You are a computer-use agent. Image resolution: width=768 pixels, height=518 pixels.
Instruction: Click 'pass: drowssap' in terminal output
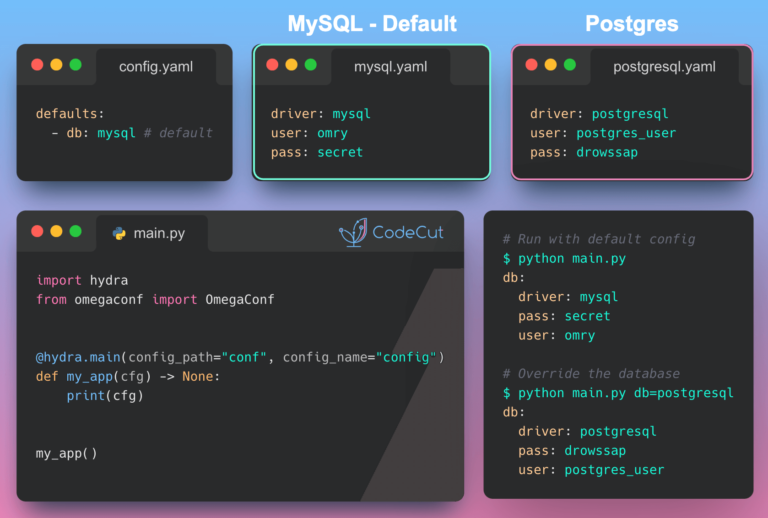coord(572,450)
